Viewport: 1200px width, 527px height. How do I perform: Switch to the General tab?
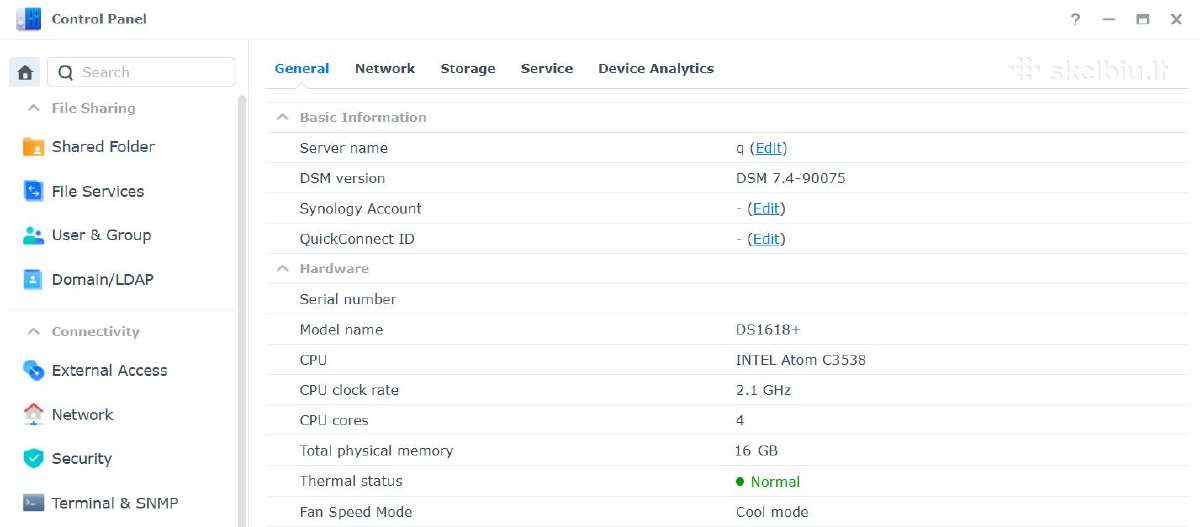coord(302,68)
